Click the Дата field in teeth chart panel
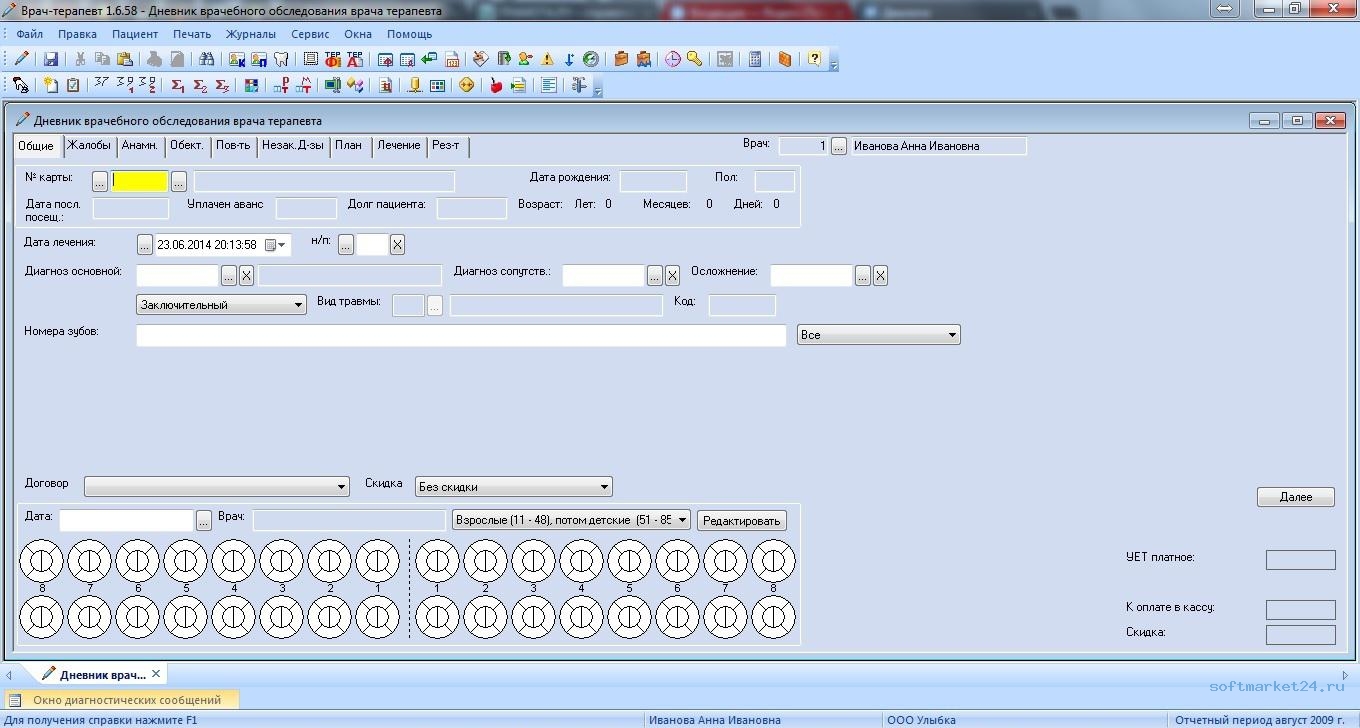This screenshot has height=728, width=1360. click(126, 520)
